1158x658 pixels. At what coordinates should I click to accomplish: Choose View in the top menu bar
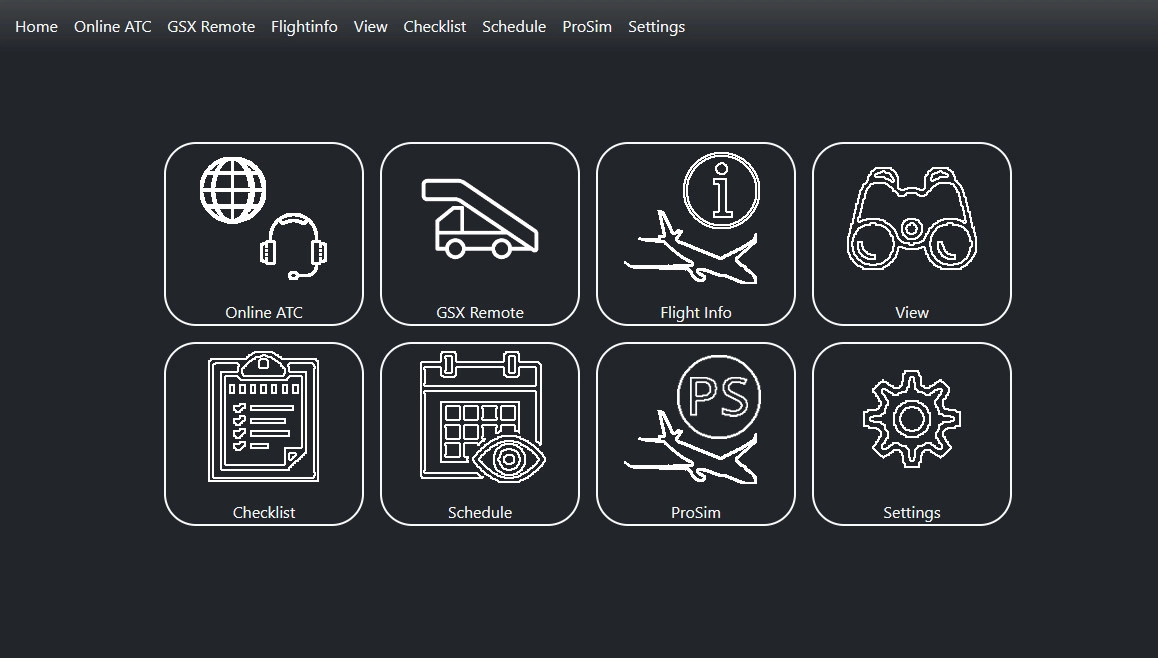pyautogui.click(x=371, y=27)
